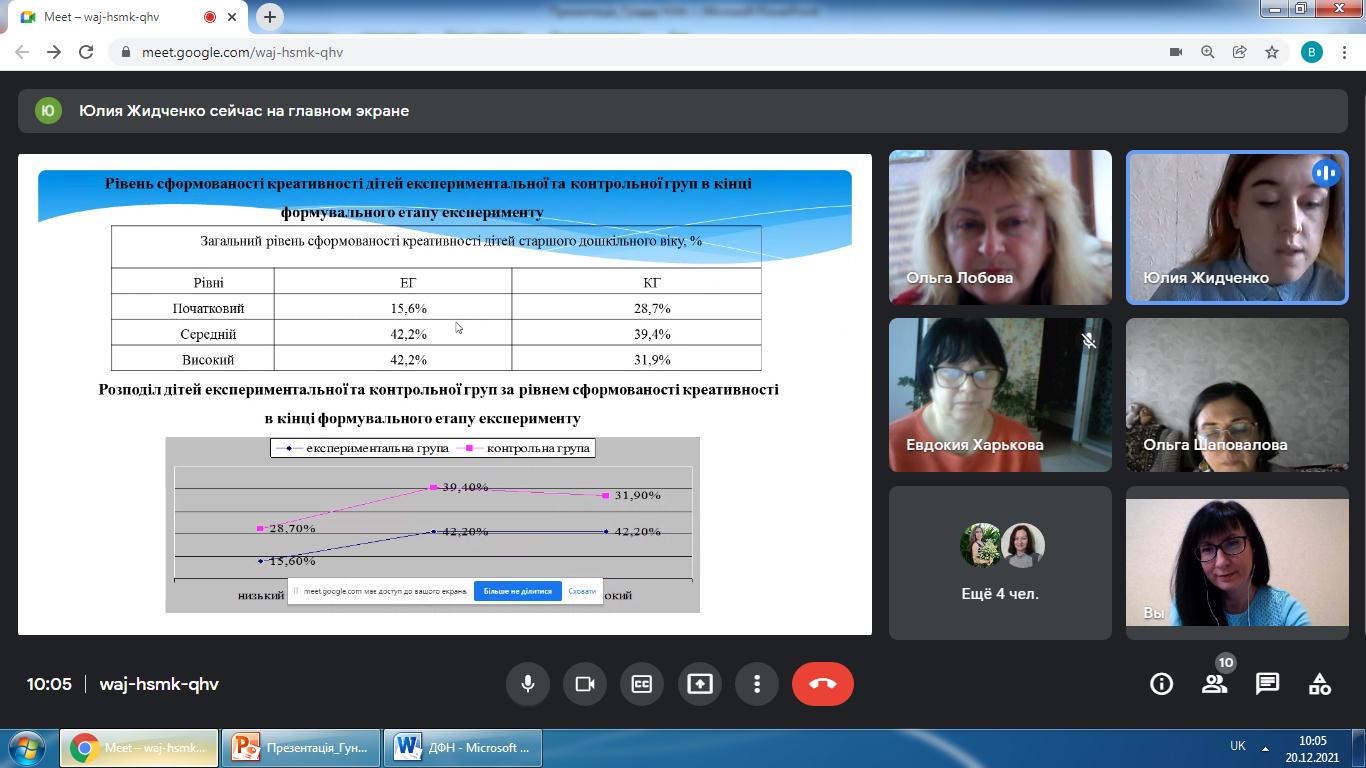Click address bar with meet.google.com URL
The width and height of the screenshot is (1366, 768).
(x=242, y=52)
